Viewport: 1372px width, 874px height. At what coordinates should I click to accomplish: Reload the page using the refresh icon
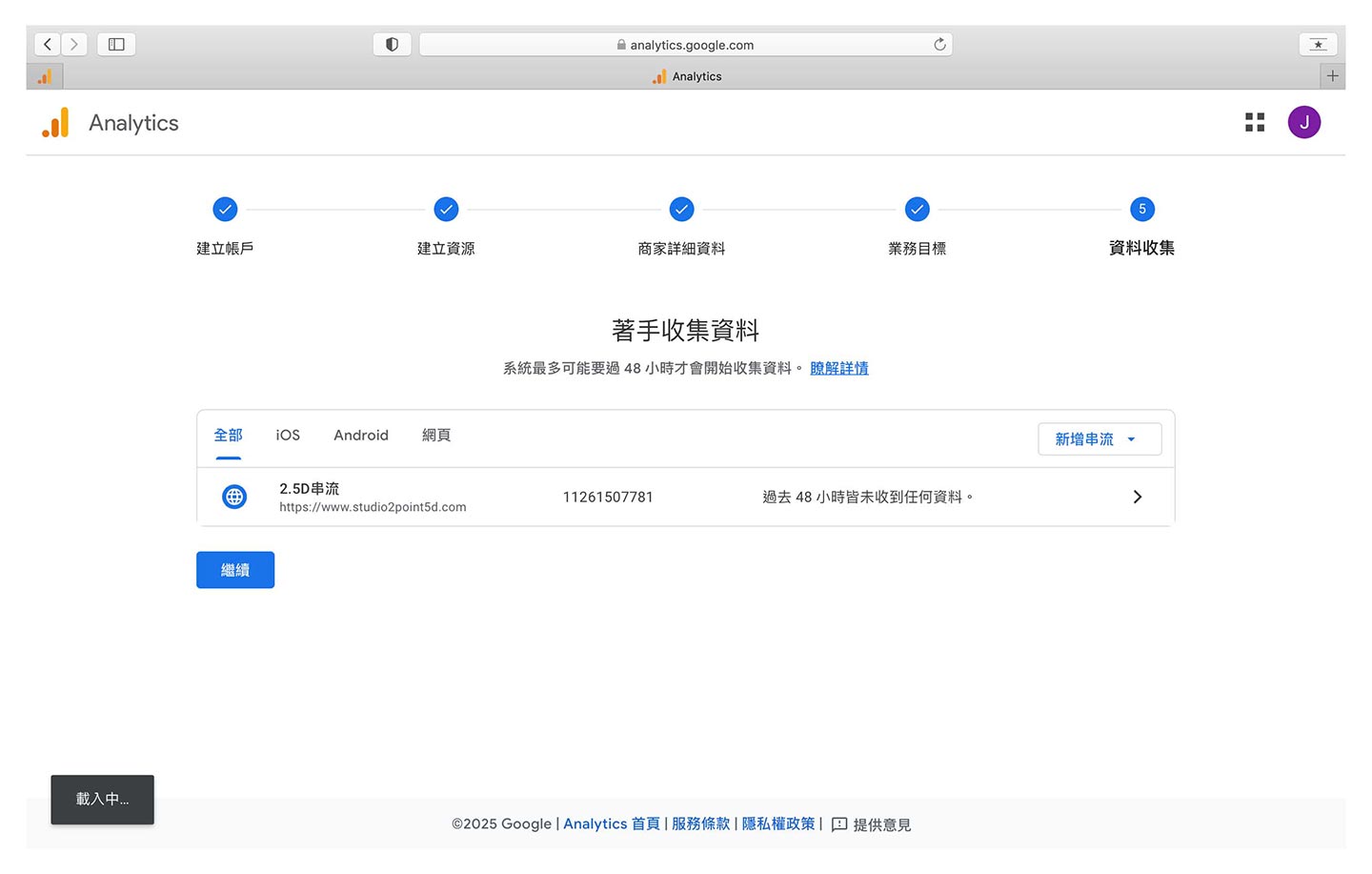[939, 44]
